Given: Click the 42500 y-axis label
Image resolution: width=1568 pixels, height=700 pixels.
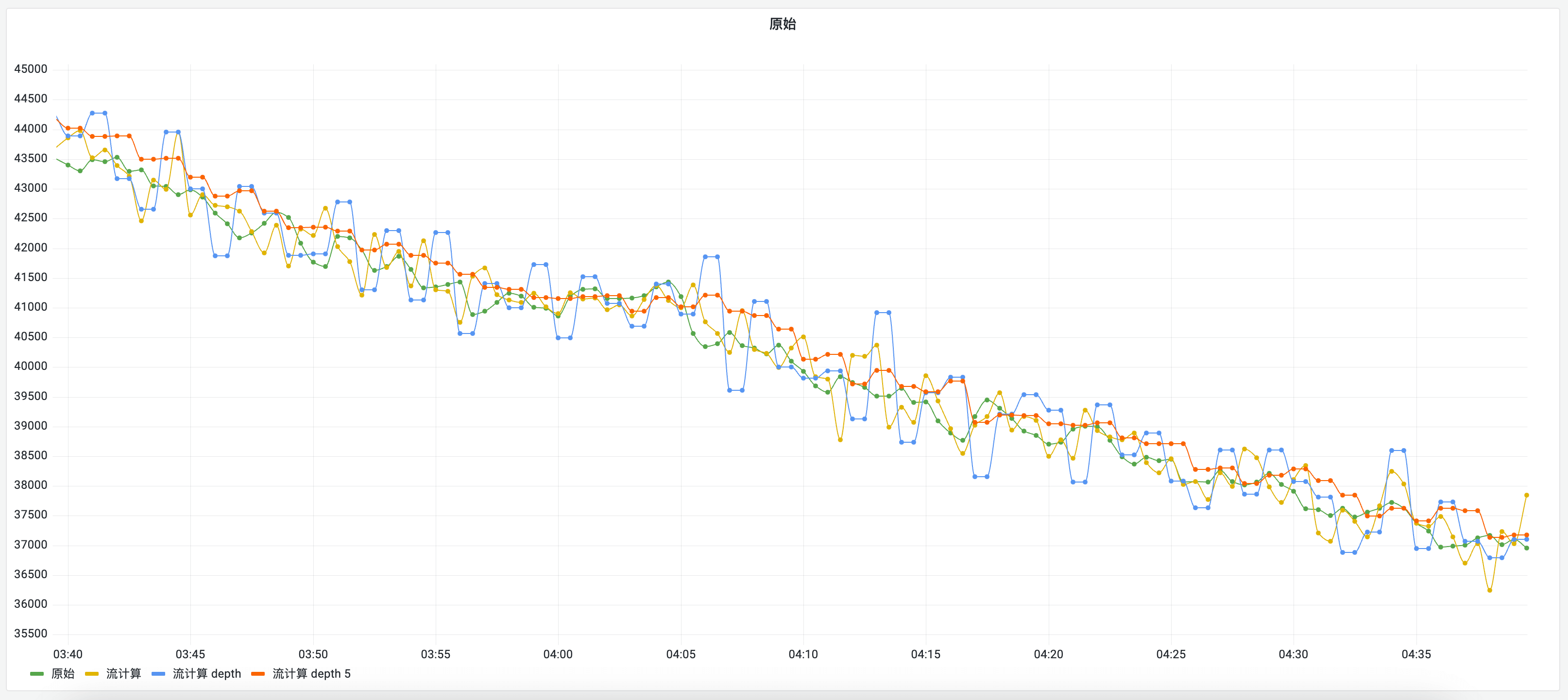Looking at the screenshot, I should (x=31, y=218).
